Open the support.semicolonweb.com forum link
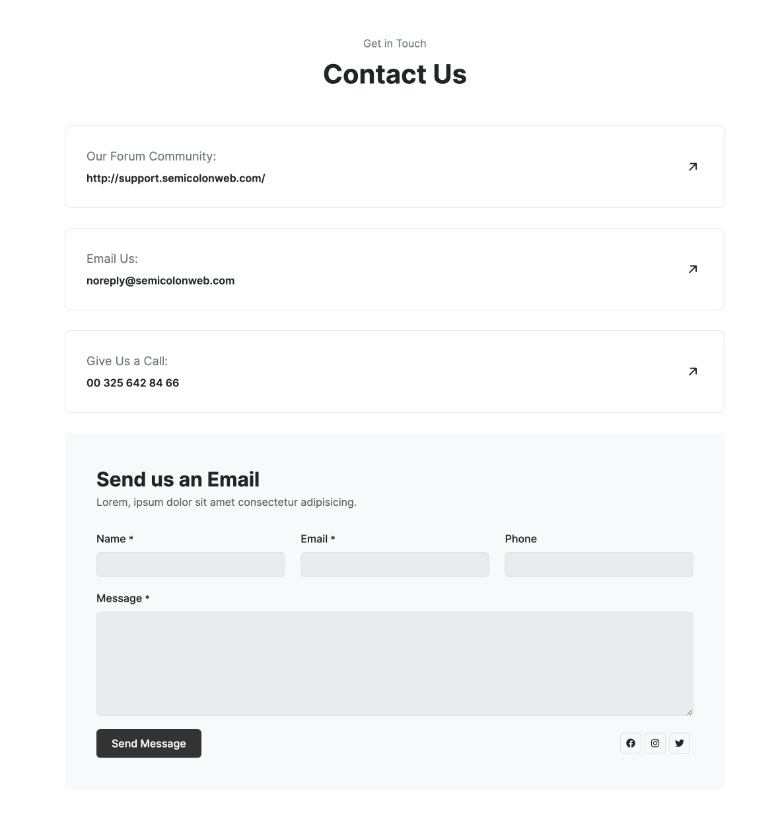 click(x=175, y=179)
